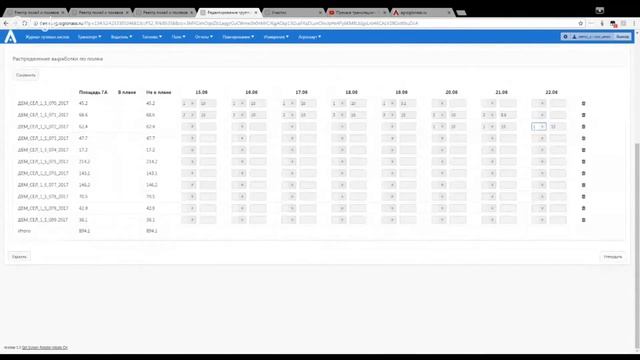This screenshot has height=360, width=640.
Task: Delete row ДЗМ_СЕЛ_1_1_070_2017 with its trash icon
Action: tap(583, 104)
